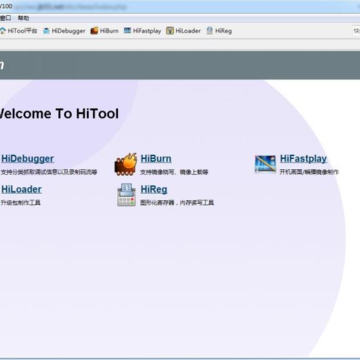The image size is (360, 360).
Task: Click the 开机画面 description under HiFastplay
Action: point(309,172)
